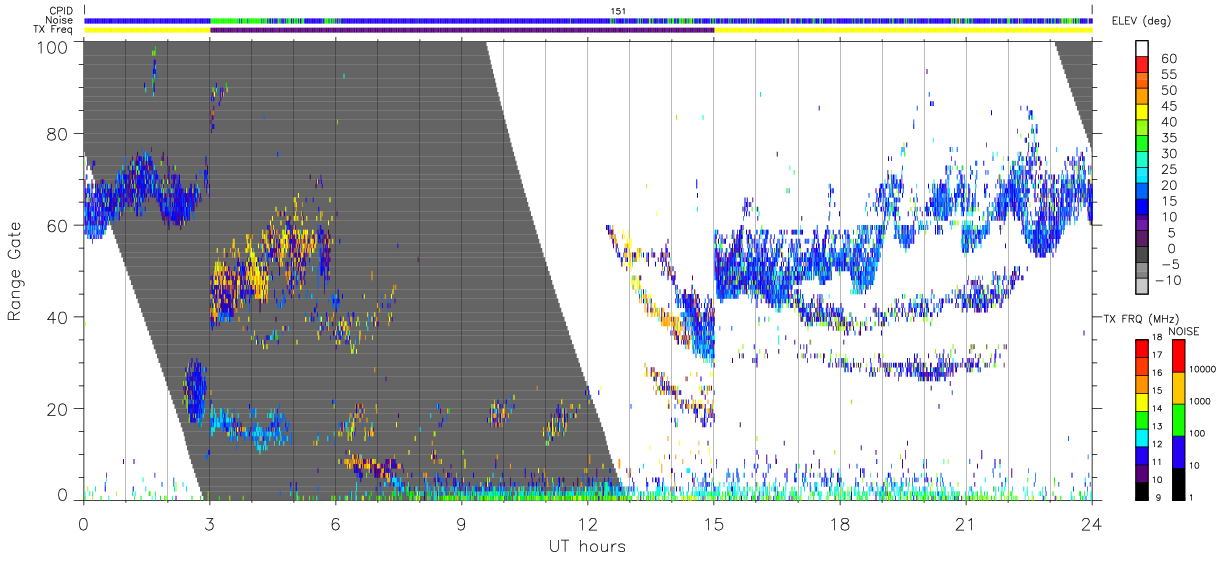
Task: Click the Range Gate tick label 100
Action: click(52, 47)
